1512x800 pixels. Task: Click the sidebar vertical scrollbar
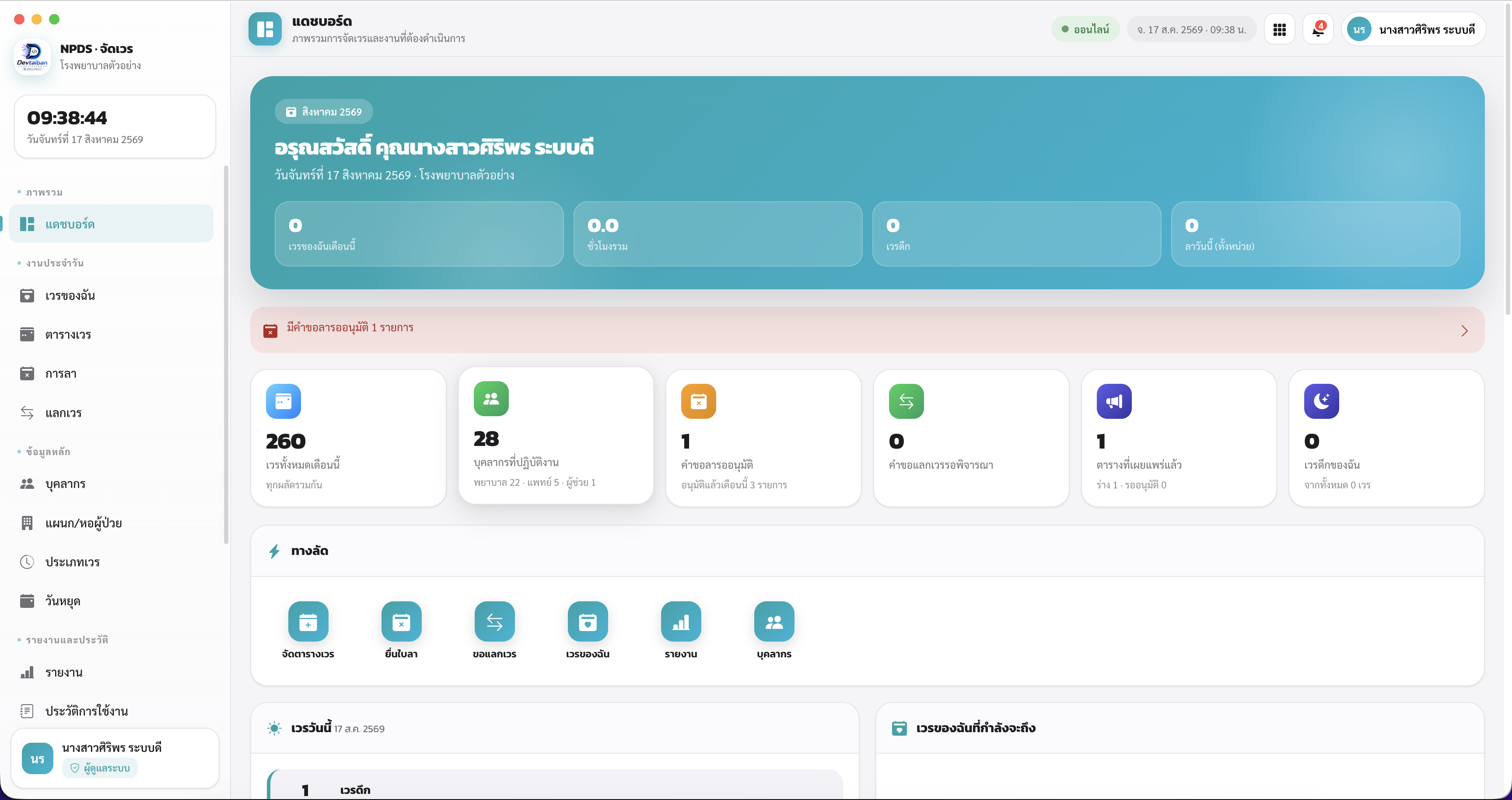pos(226,355)
